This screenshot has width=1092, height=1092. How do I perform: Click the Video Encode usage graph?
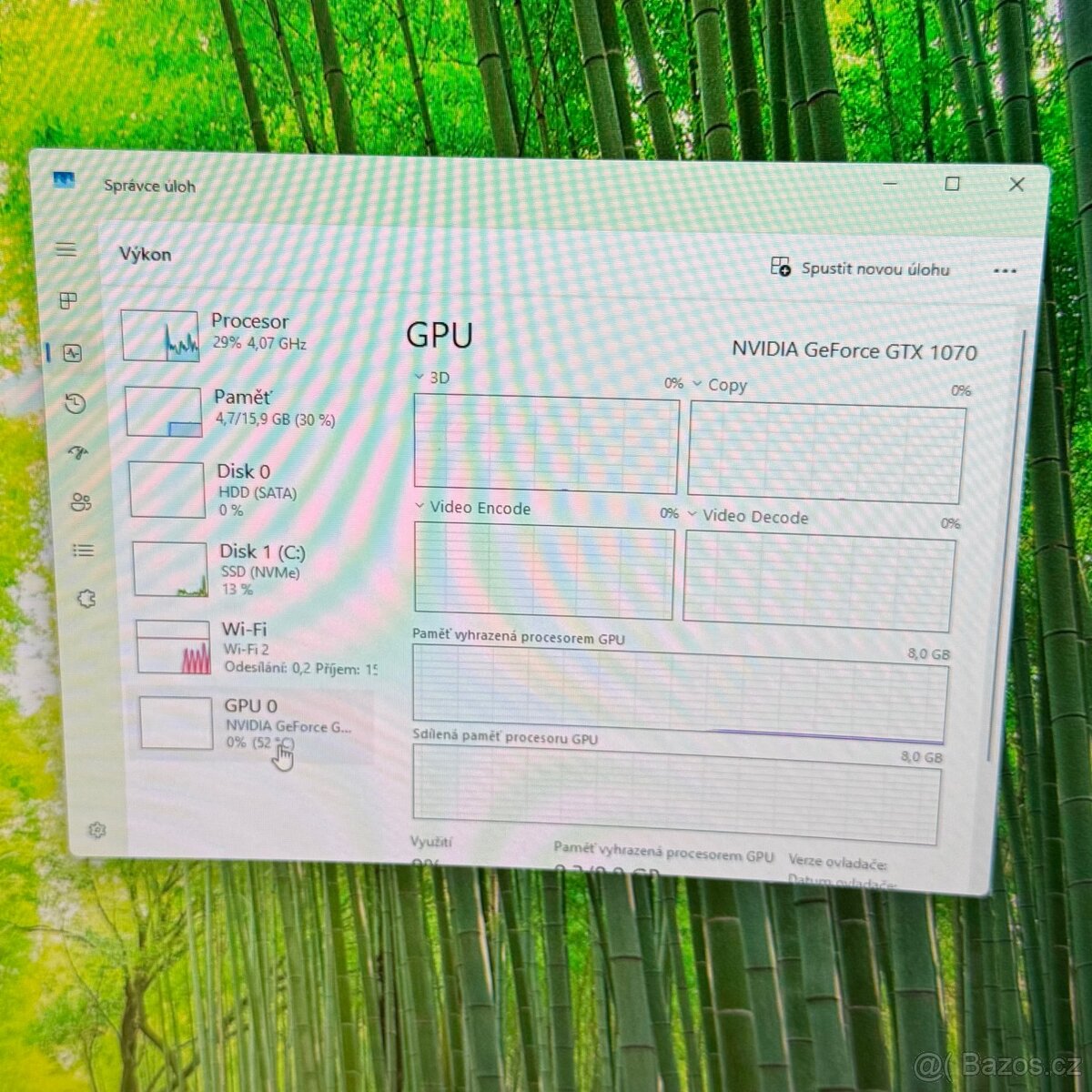pos(543,571)
